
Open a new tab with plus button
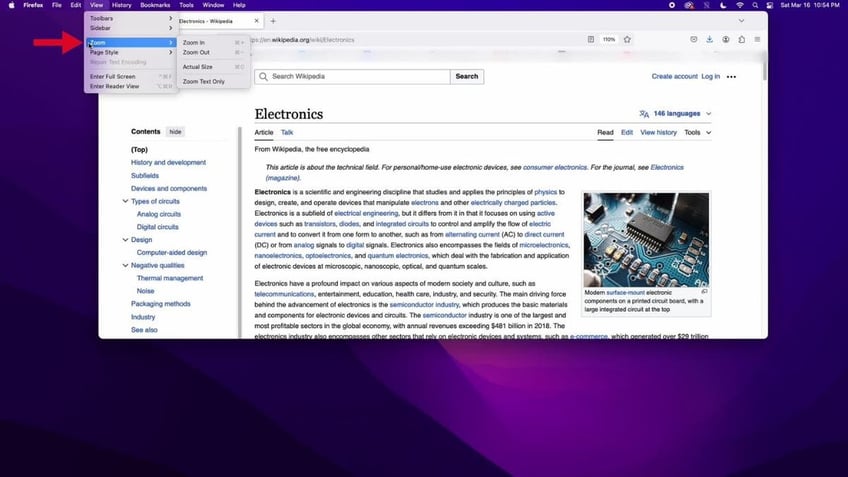coord(273,21)
